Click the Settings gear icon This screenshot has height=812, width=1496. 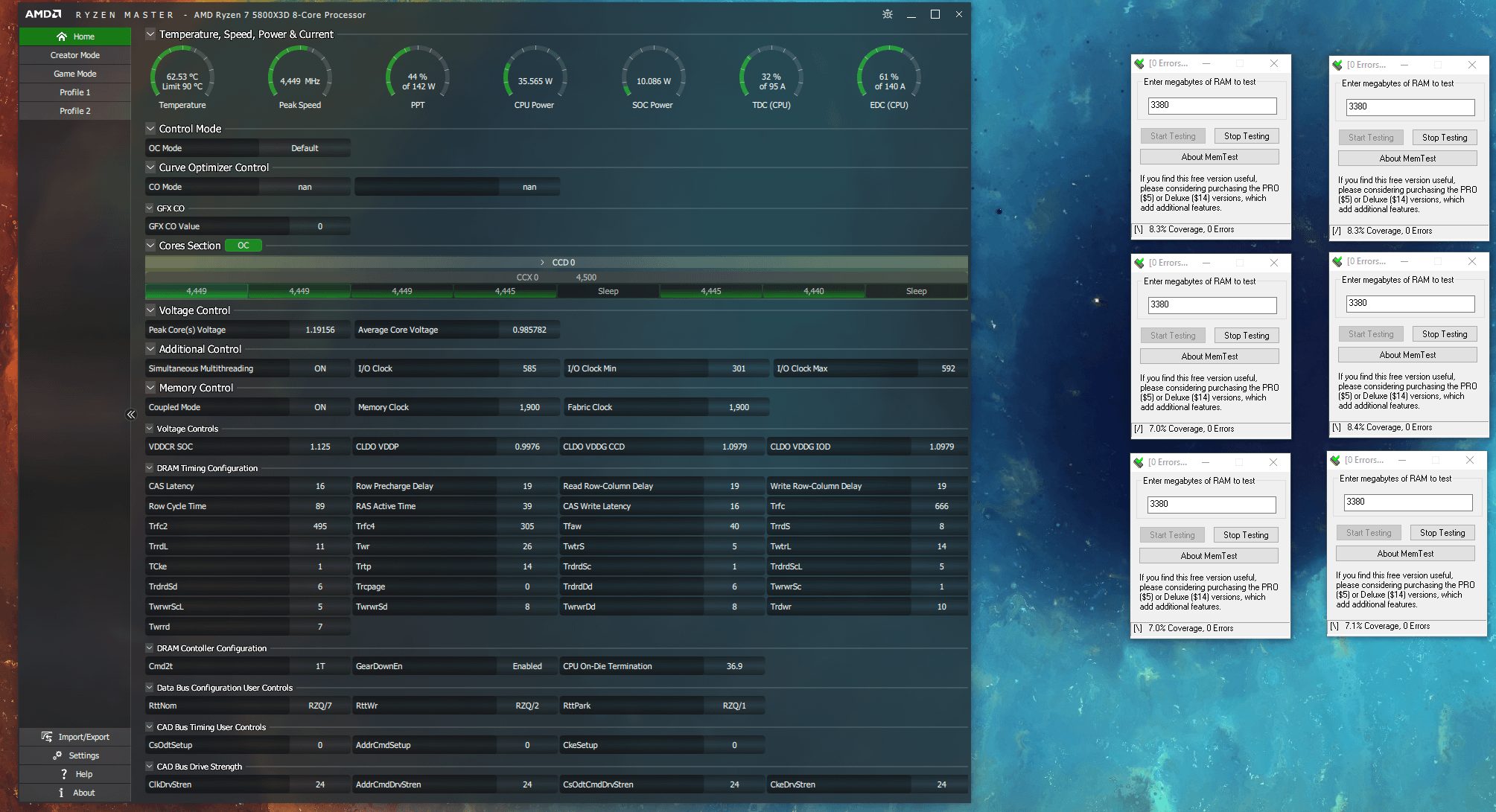coord(57,755)
